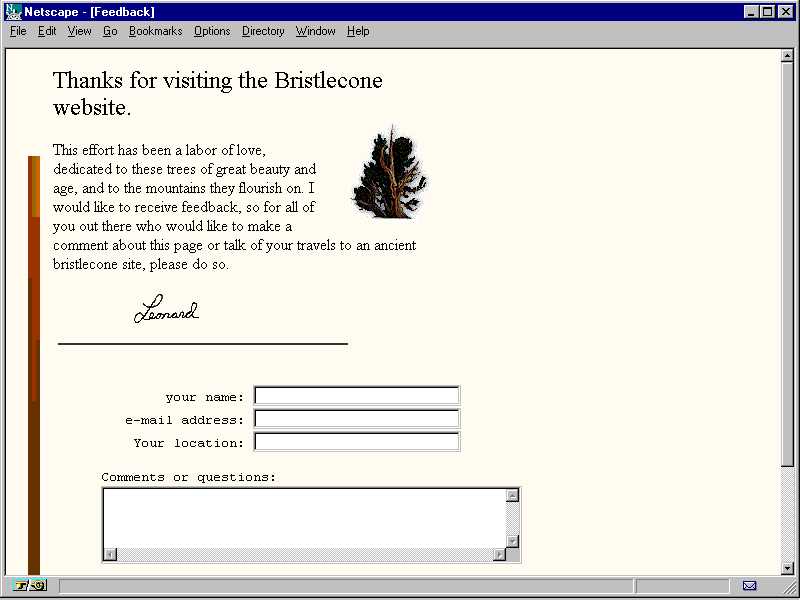Open the File menu
Viewport: 800px width, 600px height.
click(x=18, y=31)
